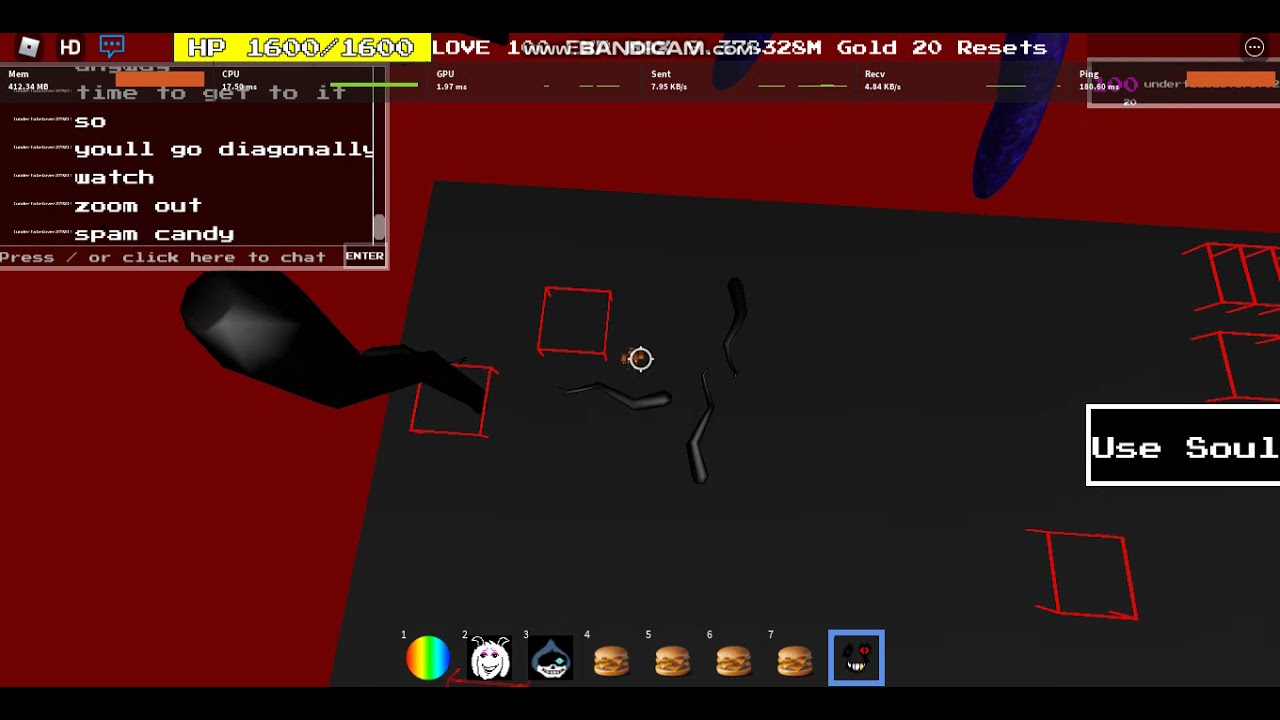Open the three-dots options menu
1280x720 pixels.
tap(1254, 47)
